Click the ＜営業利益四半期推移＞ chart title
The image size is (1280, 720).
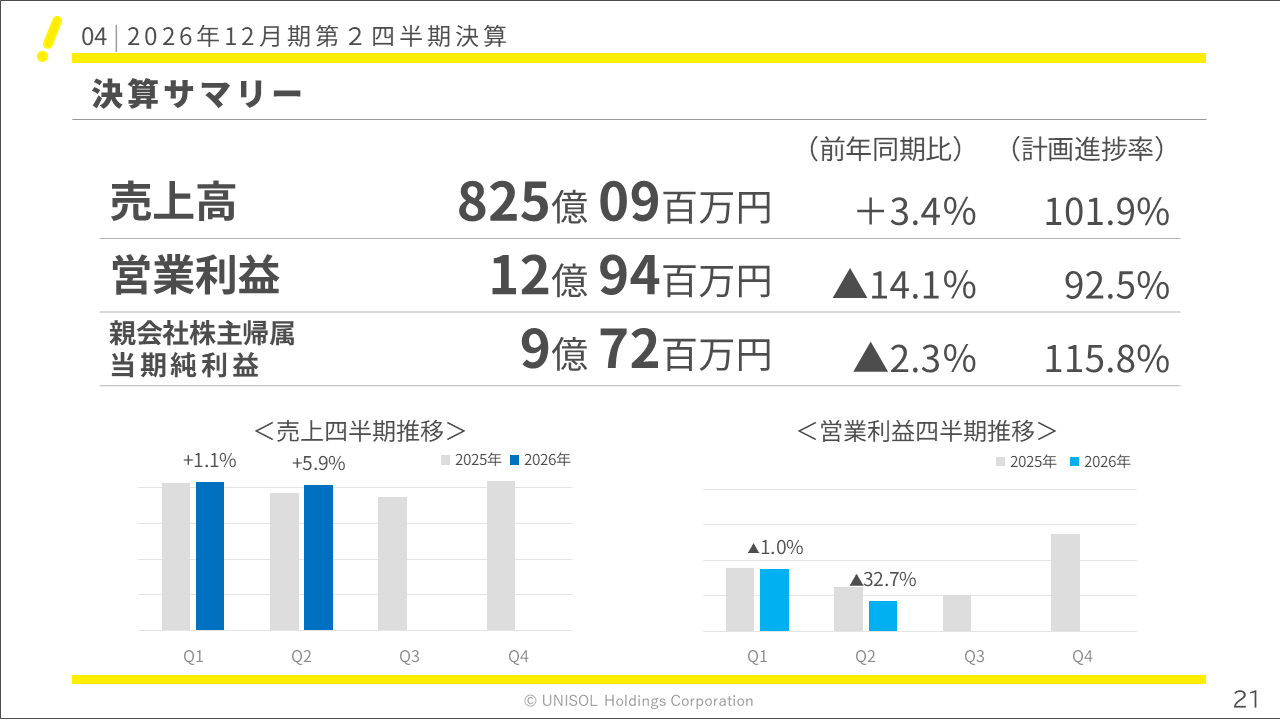click(x=927, y=431)
